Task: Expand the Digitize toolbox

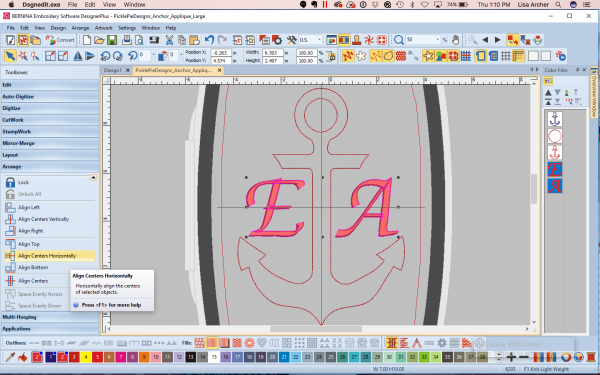Action: [50, 108]
